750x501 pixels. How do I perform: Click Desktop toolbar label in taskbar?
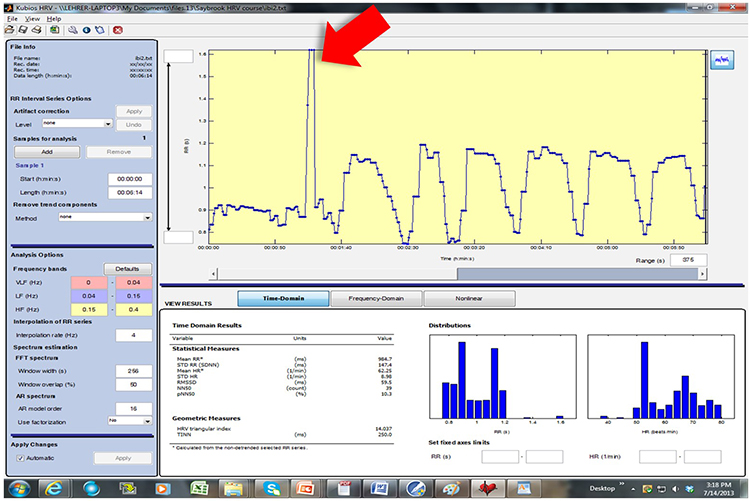pyautogui.click(x=602, y=489)
